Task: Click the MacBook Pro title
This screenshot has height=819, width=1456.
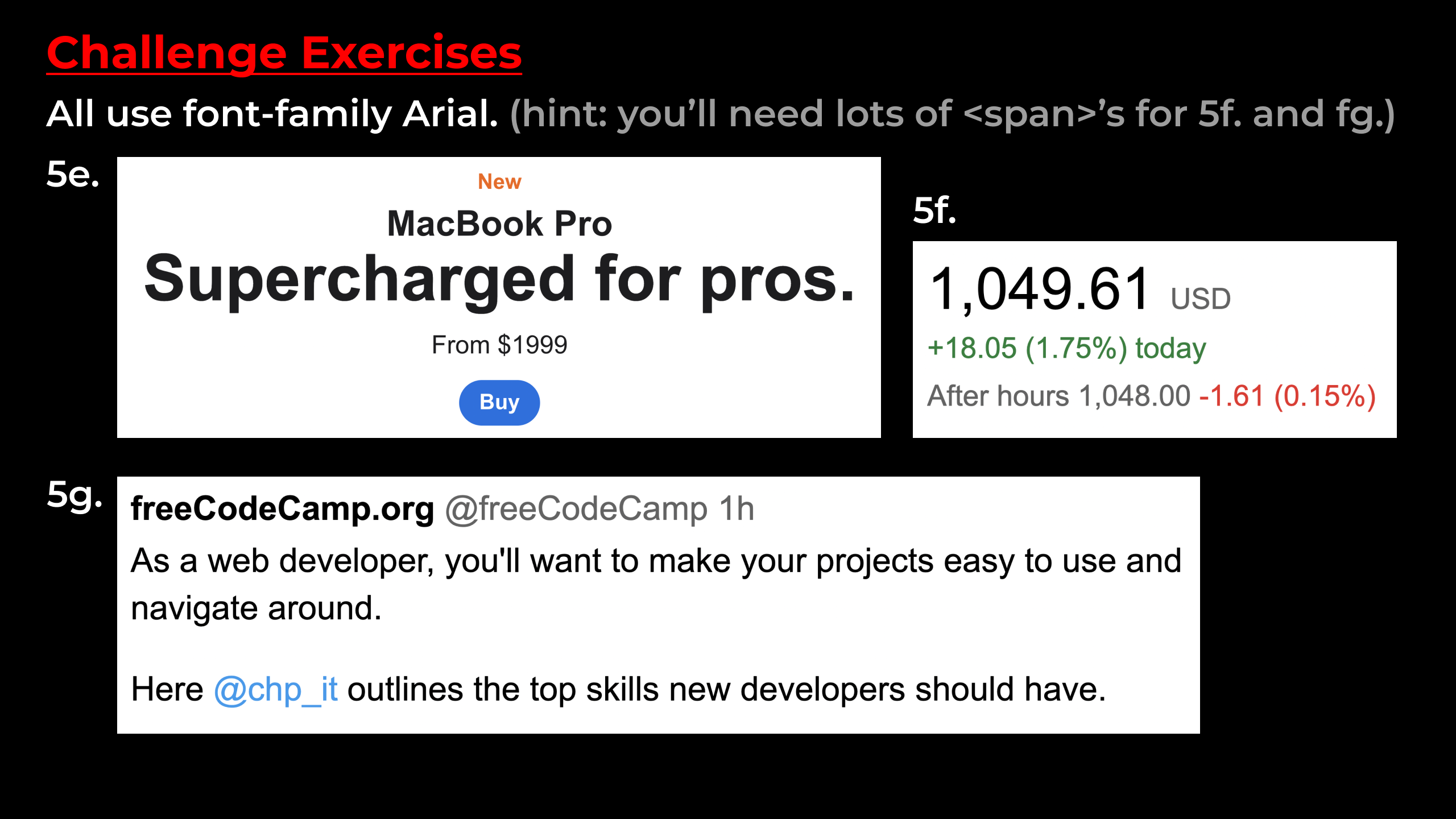Action: [499, 224]
